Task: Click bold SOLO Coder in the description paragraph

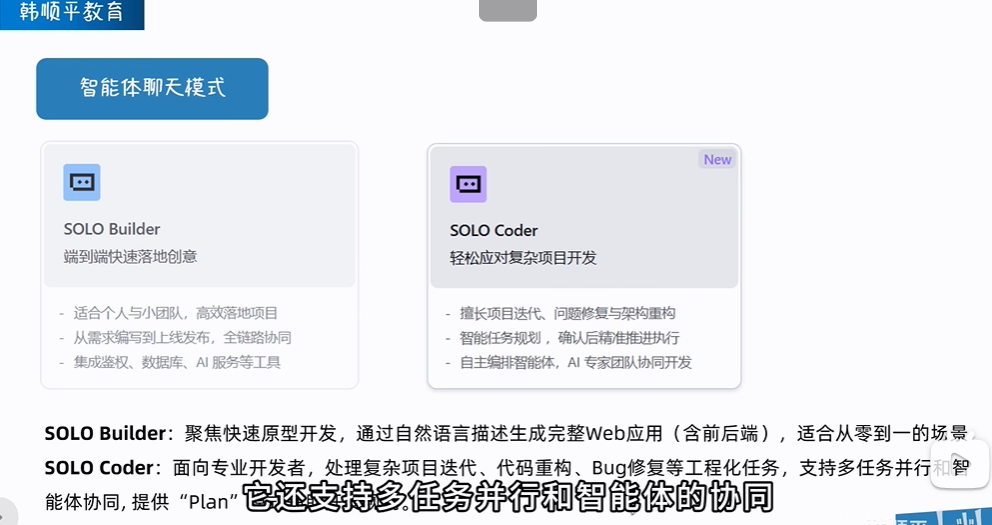Action: [x=99, y=467]
